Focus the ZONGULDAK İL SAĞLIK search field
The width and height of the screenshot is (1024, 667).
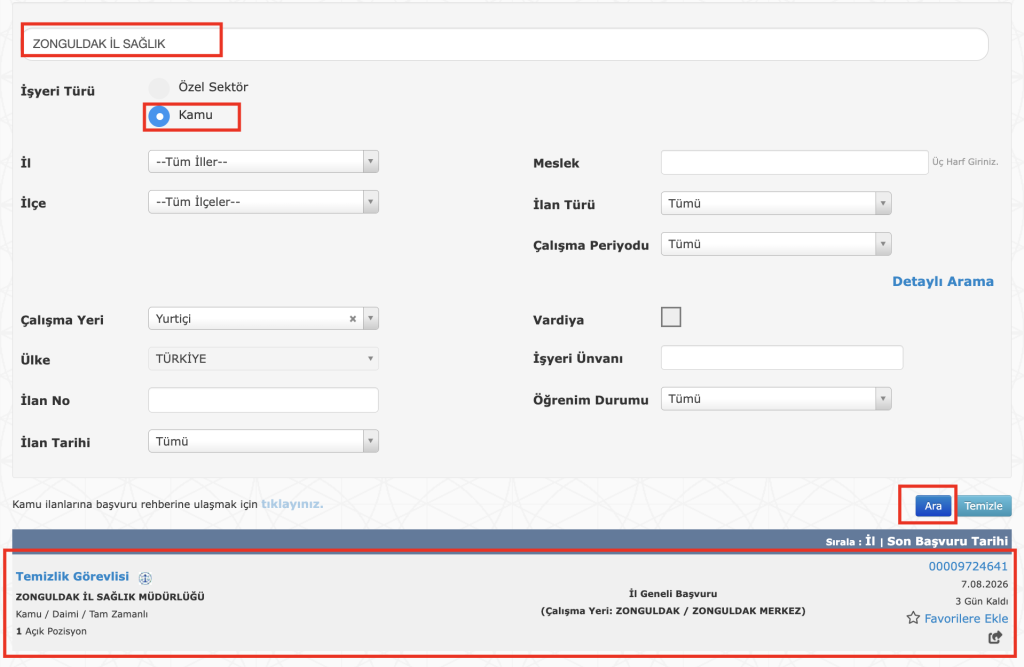click(504, 44)
